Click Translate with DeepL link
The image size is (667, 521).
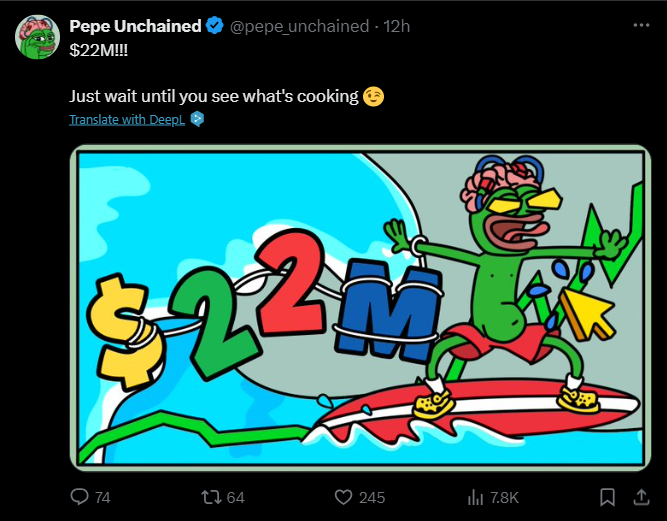[127, 120]
